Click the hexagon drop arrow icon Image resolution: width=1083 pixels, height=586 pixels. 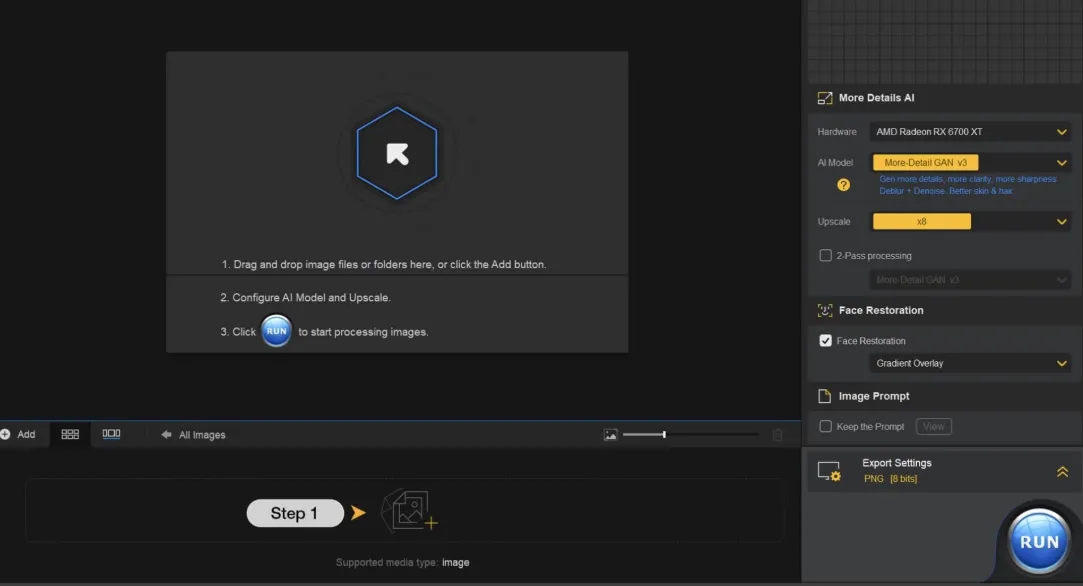[x=397, y=153]
